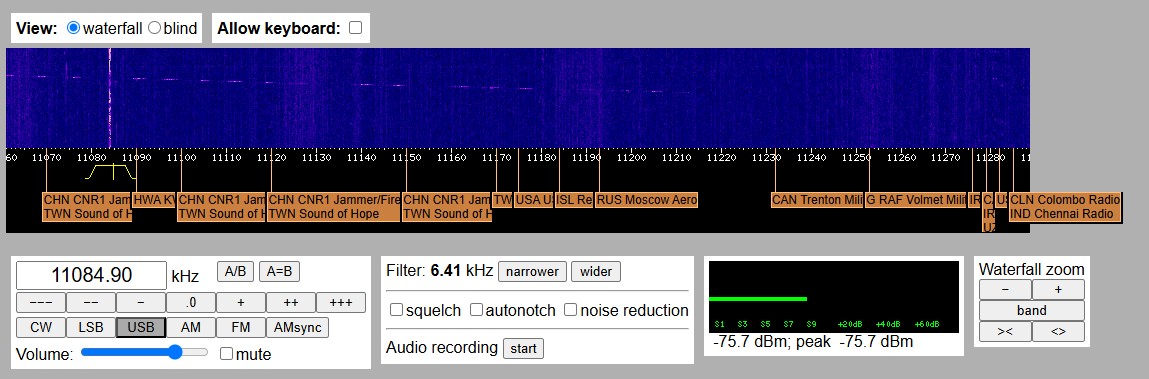Turn on noise reduction checkbox
Screen dimensions: 1149x379
570,310
